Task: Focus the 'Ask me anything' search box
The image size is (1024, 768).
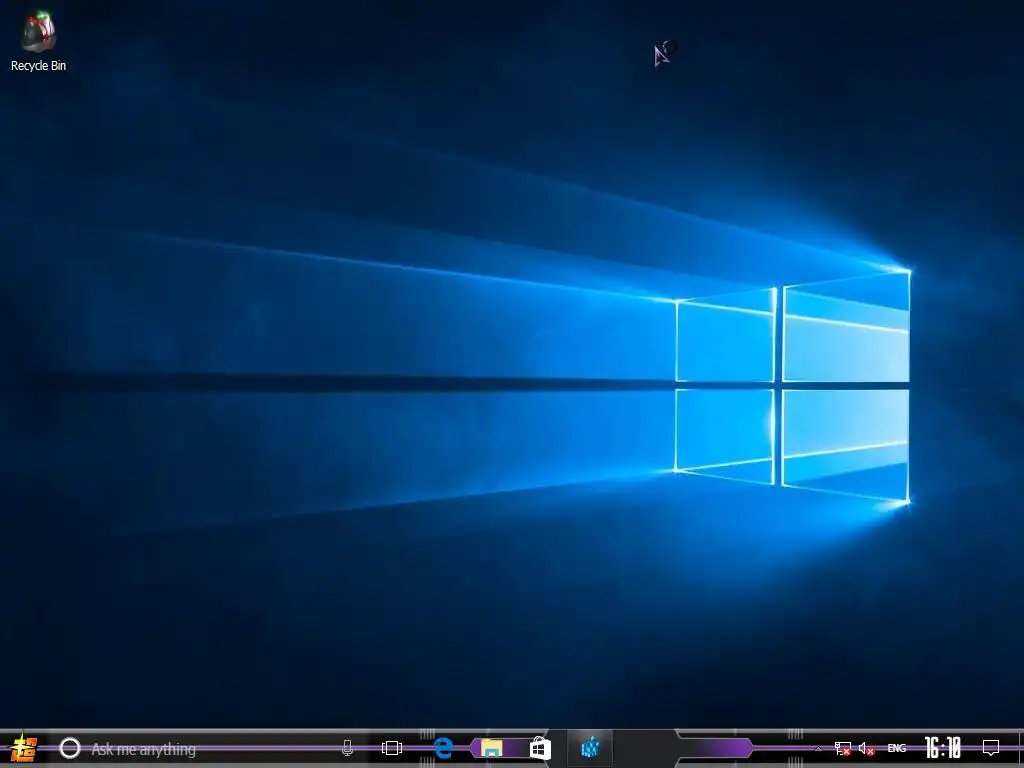Action: point(208,748)
